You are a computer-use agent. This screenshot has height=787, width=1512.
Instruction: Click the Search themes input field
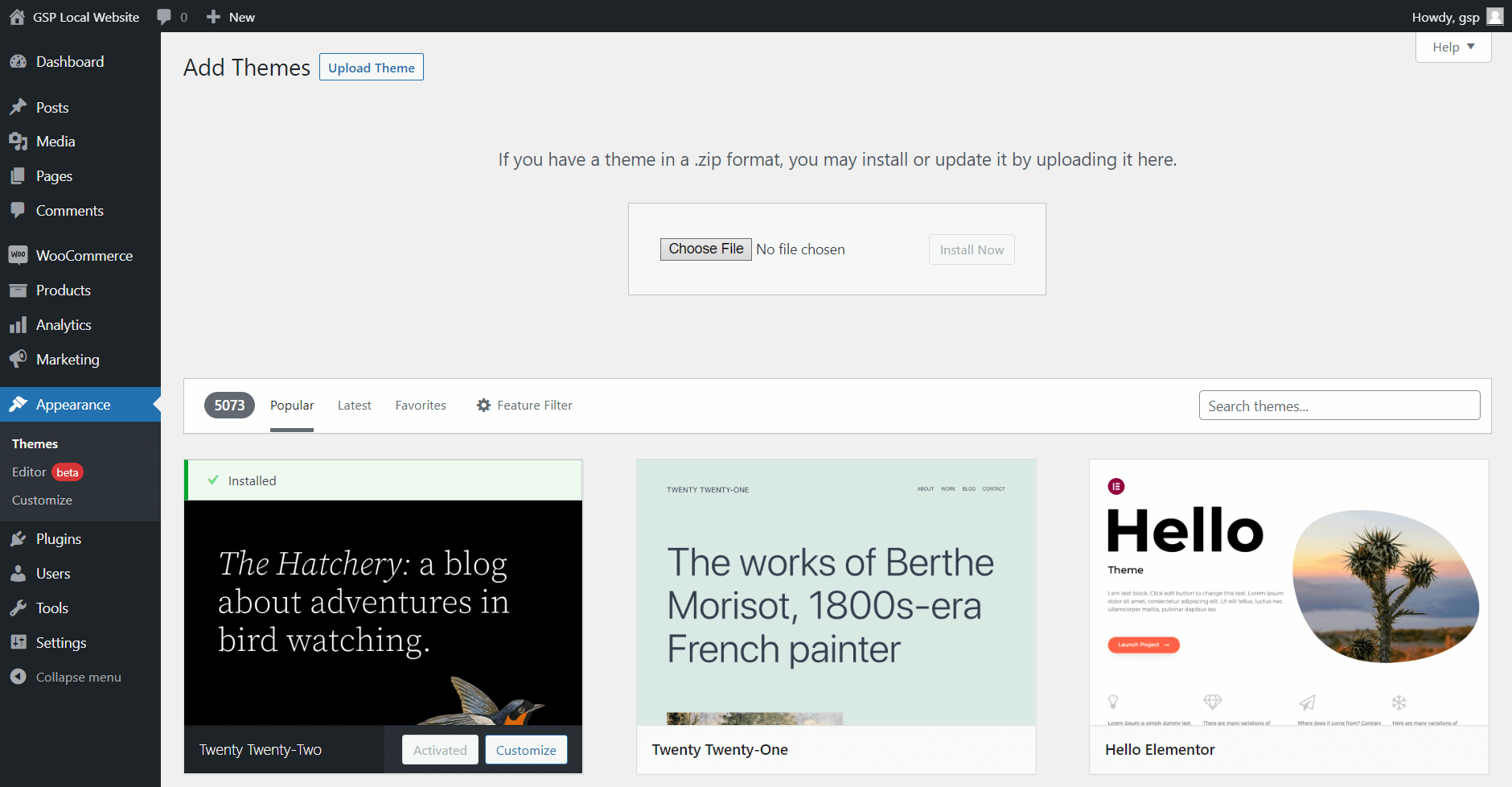click(1338, 406)
